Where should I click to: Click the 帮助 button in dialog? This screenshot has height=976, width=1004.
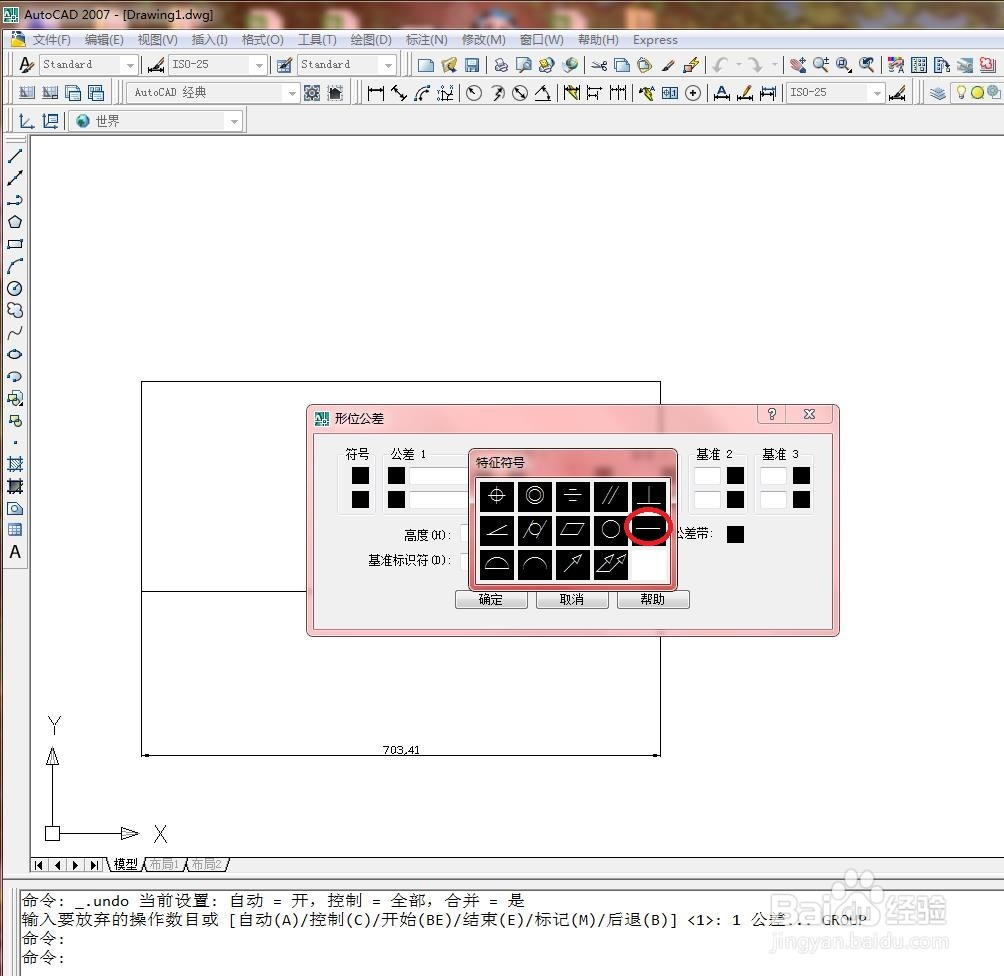pyautogui.click(x=653, y=599)
